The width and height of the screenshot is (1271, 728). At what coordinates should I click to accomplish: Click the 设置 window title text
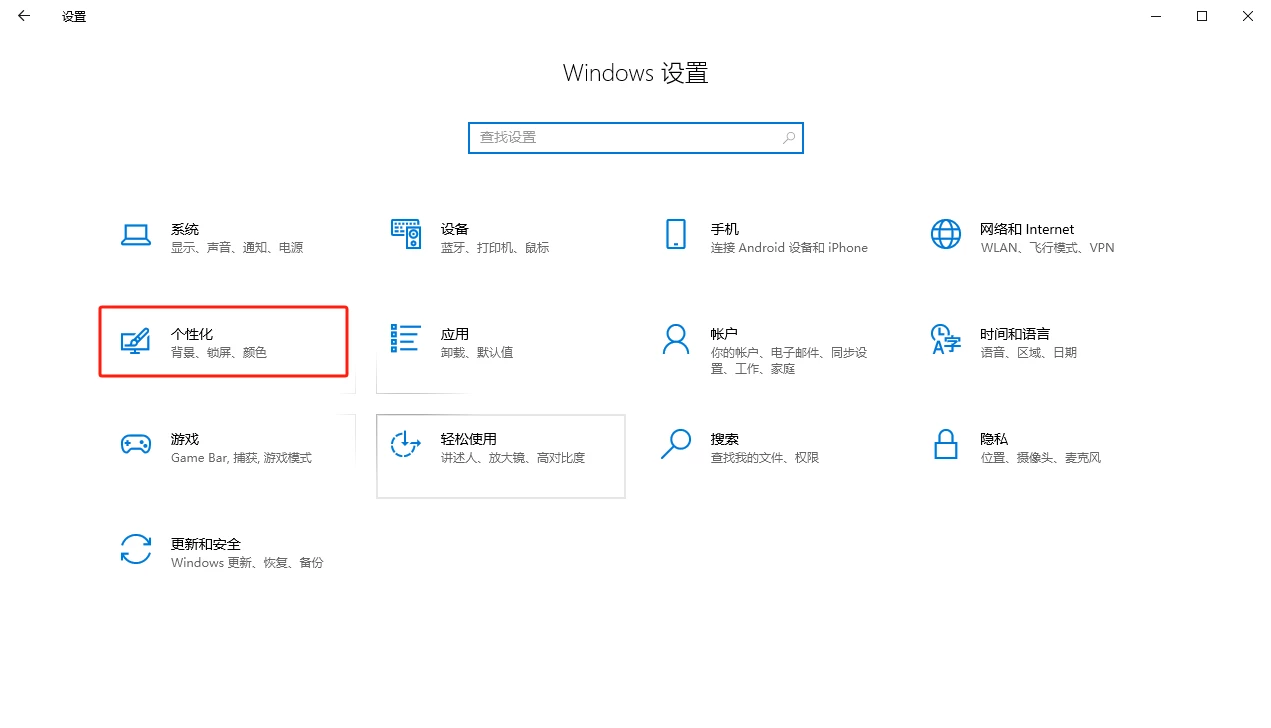point(74,17)
